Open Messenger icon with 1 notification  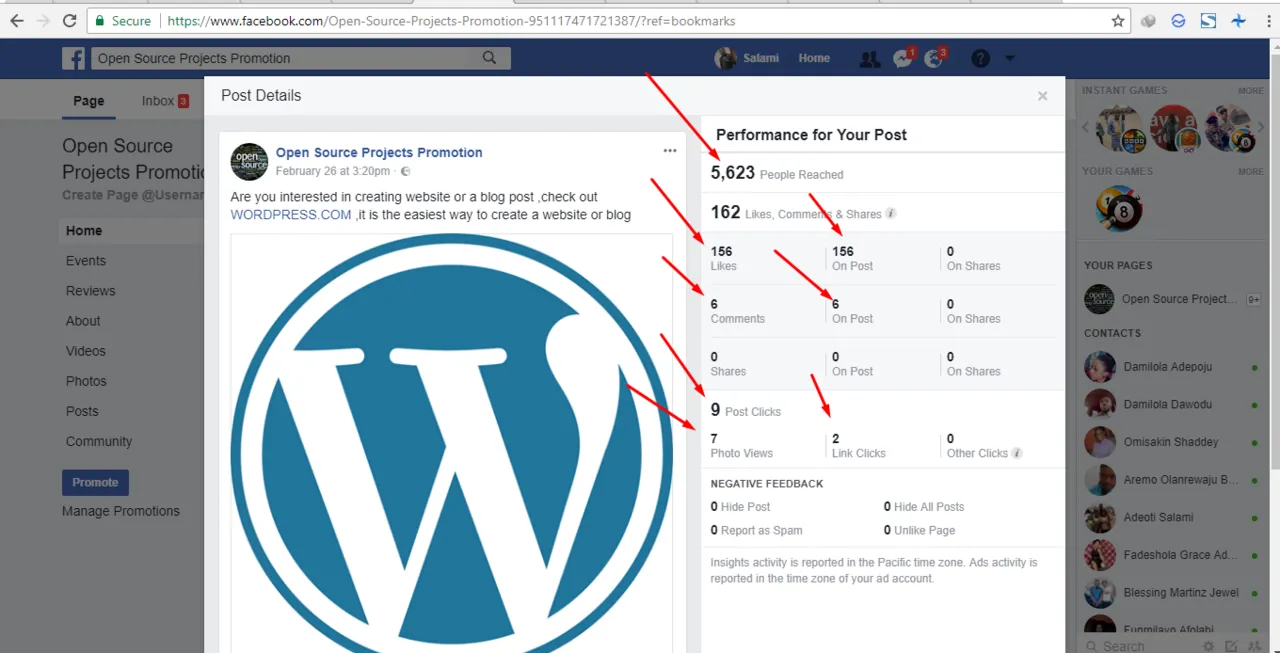[903, 58]
